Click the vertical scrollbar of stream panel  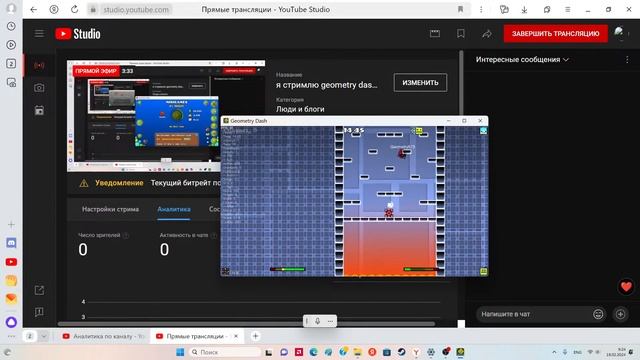(x=461, y=84)
